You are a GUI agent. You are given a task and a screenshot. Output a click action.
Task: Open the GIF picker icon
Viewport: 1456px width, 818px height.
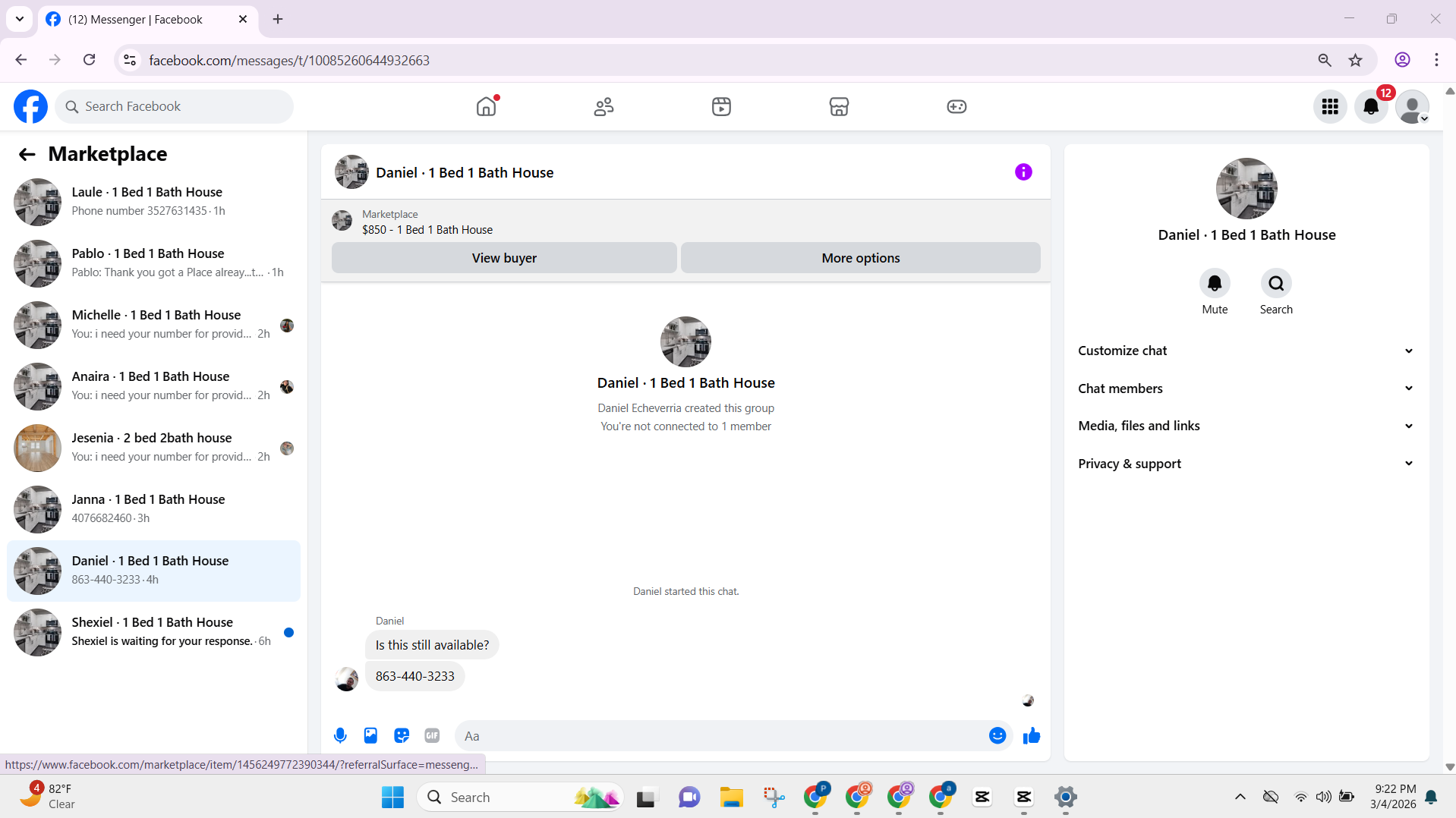coord(432,735)
